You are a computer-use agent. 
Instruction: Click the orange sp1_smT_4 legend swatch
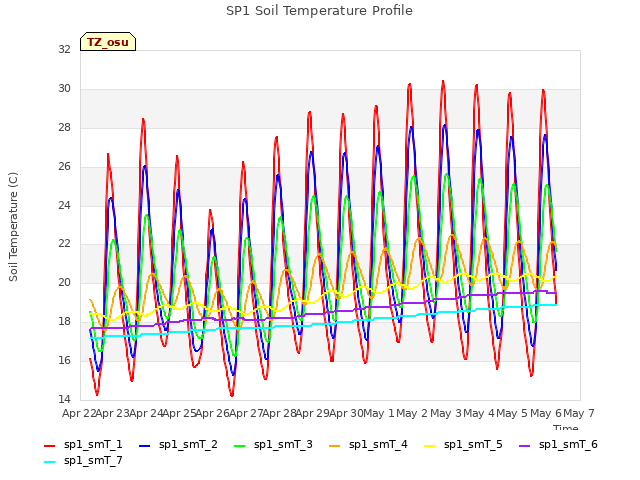pyautogui.click(x=334, y=446)
